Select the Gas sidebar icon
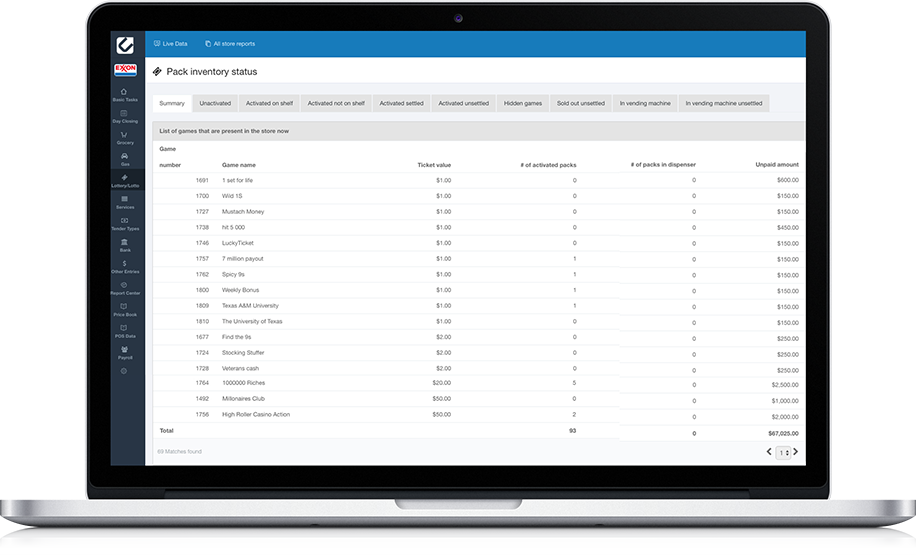Image resolution: width=916 pixels, height=555 pixels. click(125, 159)
